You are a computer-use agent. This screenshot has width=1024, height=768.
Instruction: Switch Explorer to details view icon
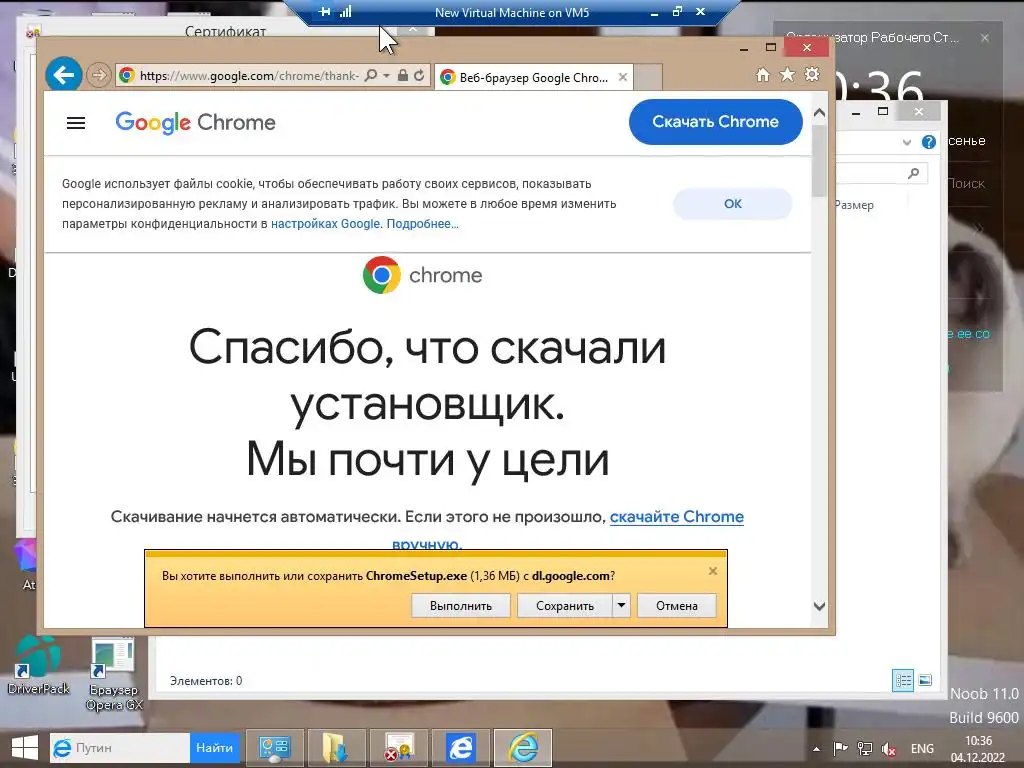click(x=903, y=680)
